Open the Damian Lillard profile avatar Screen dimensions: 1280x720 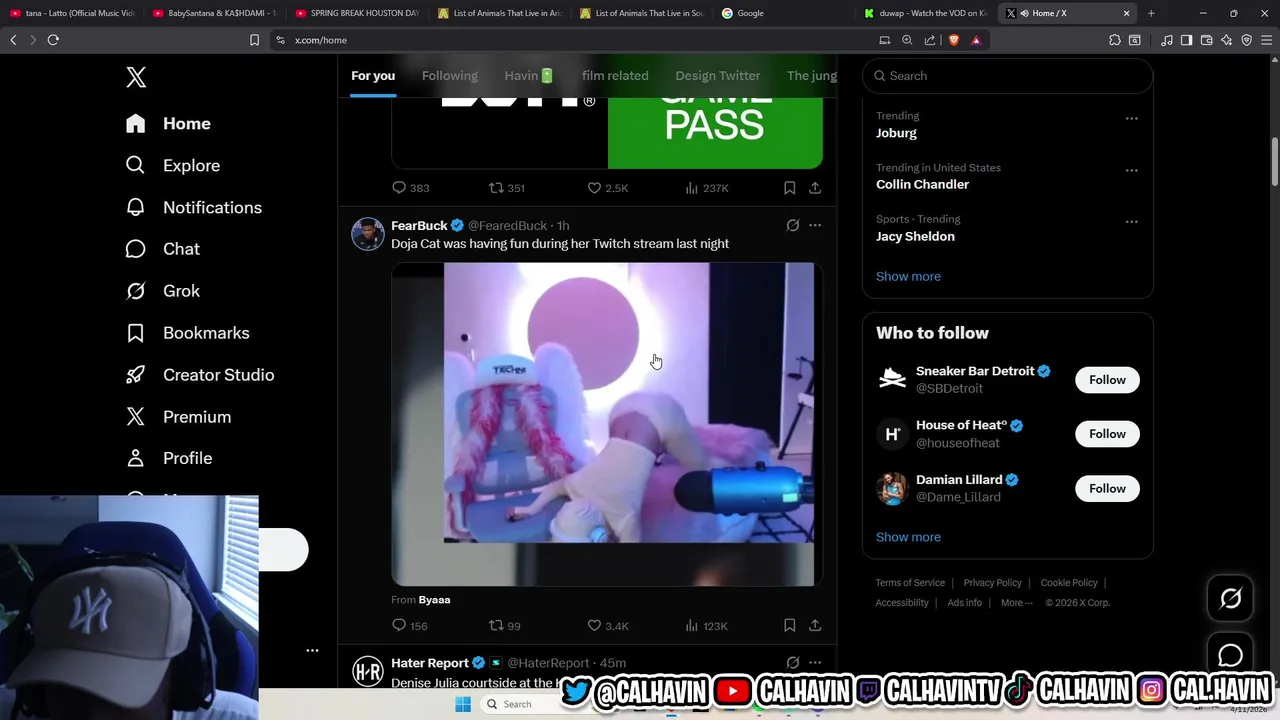(892, 488)
